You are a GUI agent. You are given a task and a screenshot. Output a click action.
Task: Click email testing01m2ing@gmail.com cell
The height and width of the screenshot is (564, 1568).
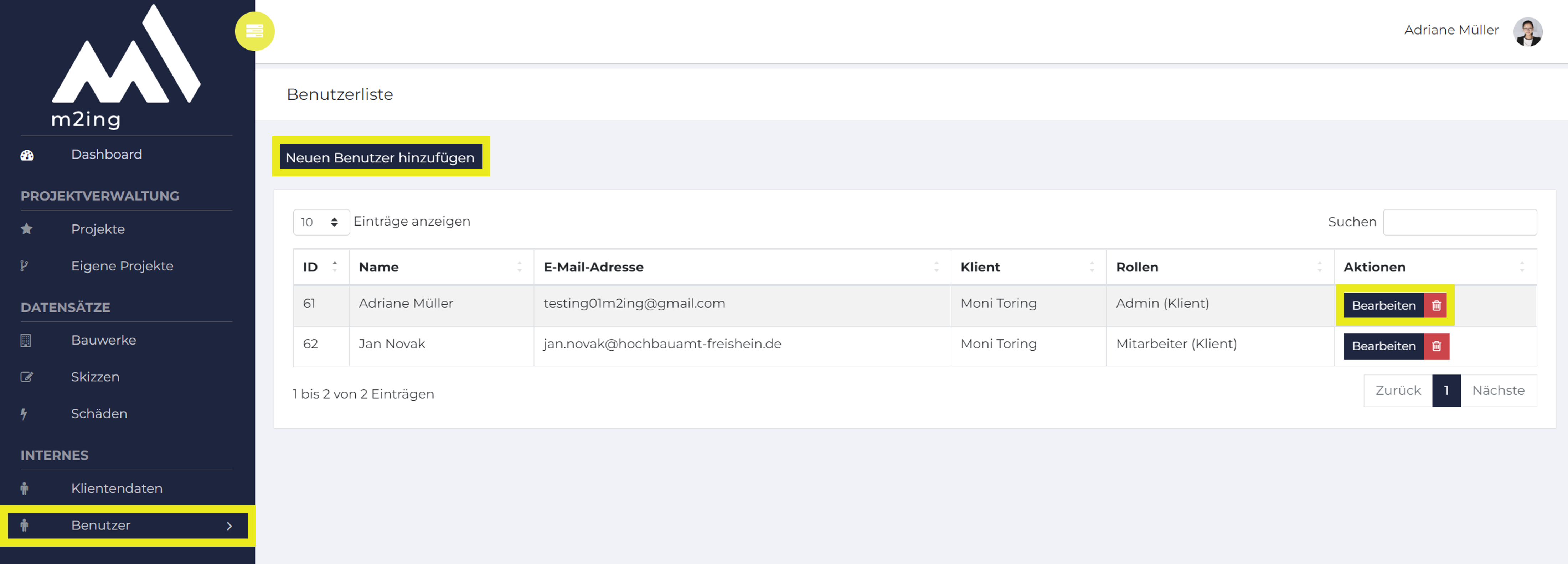pyautogui.click(x=742, y=305)
